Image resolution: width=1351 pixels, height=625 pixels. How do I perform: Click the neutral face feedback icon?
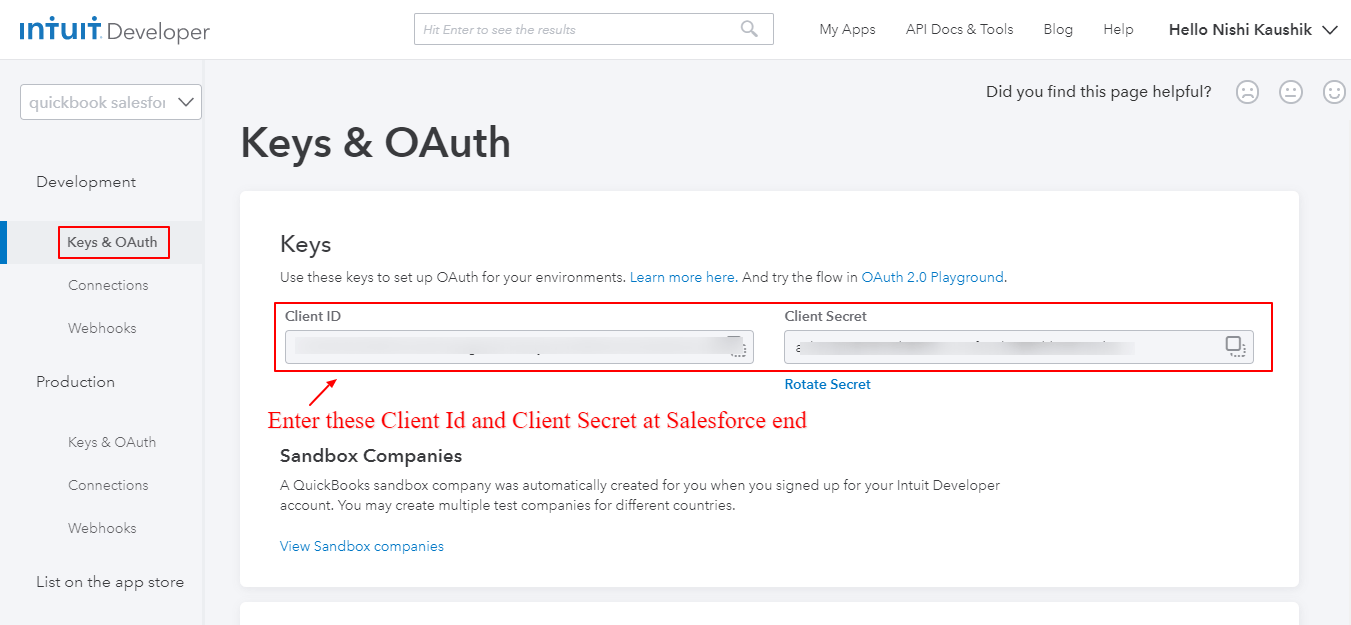pyautogui.click(x=1291, y=92)
